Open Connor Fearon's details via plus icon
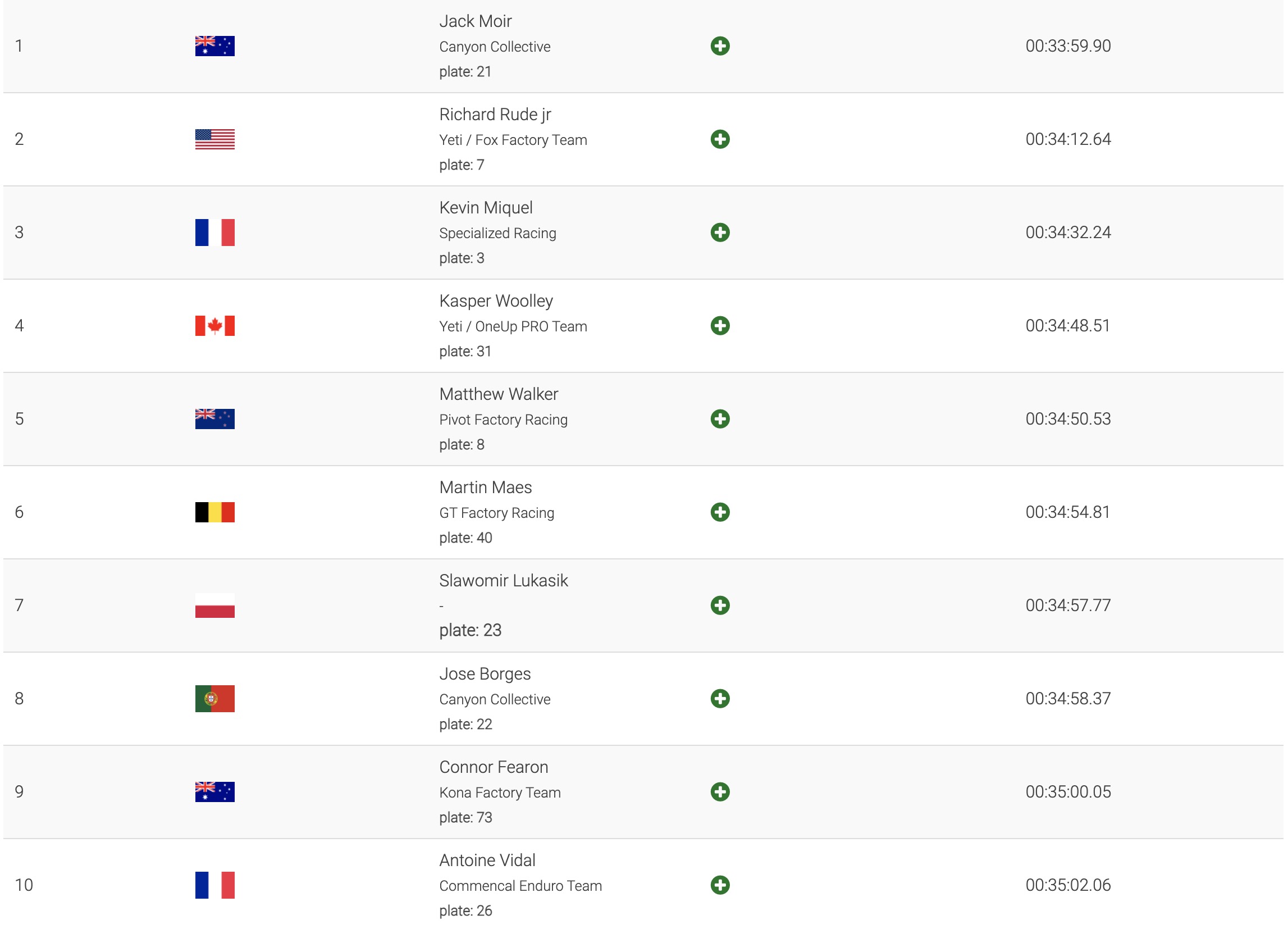Image resolution: width=1288 pixels, height=929 pixels. 720,791
